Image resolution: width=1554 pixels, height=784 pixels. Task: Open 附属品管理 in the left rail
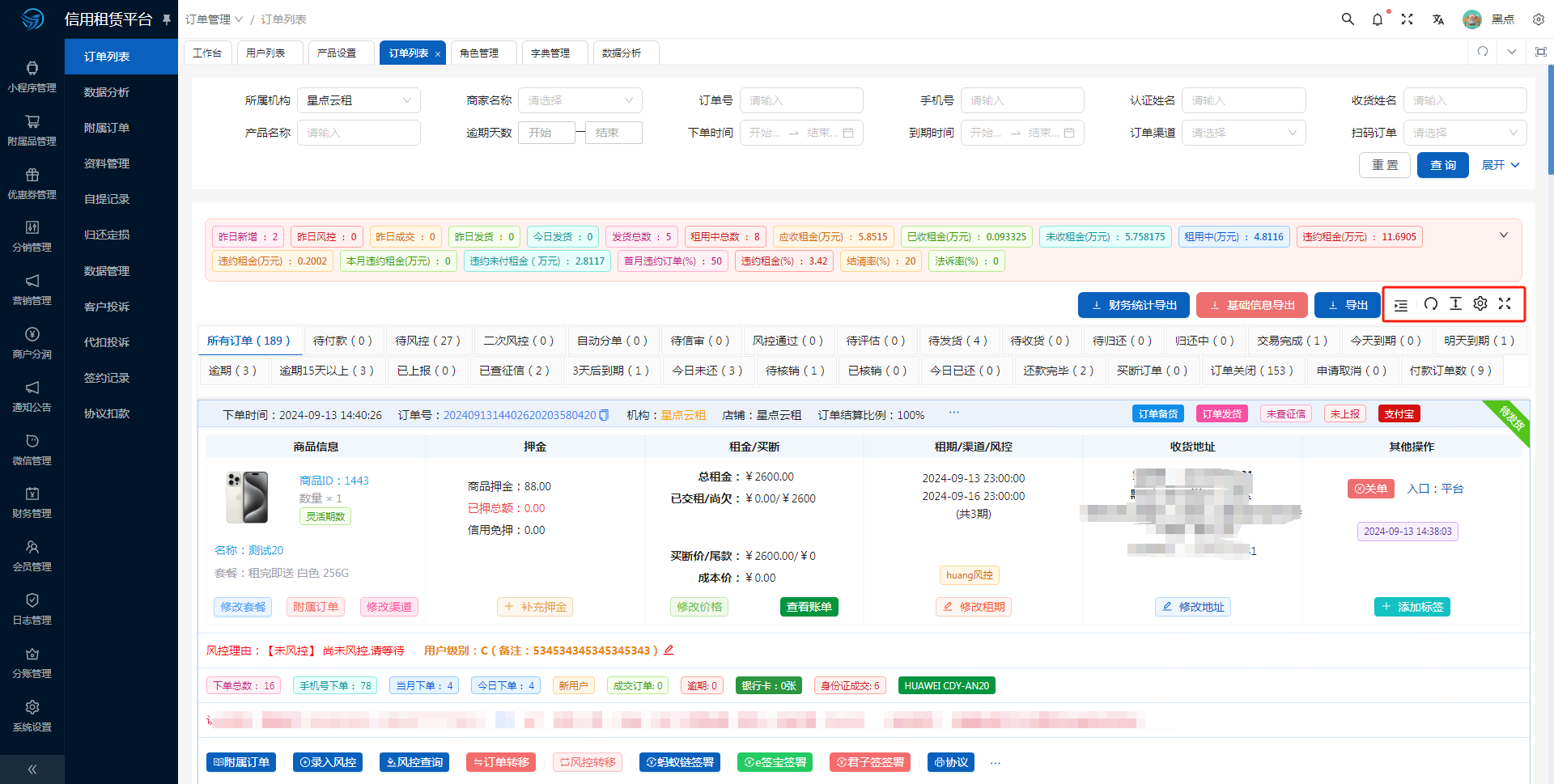32,131
